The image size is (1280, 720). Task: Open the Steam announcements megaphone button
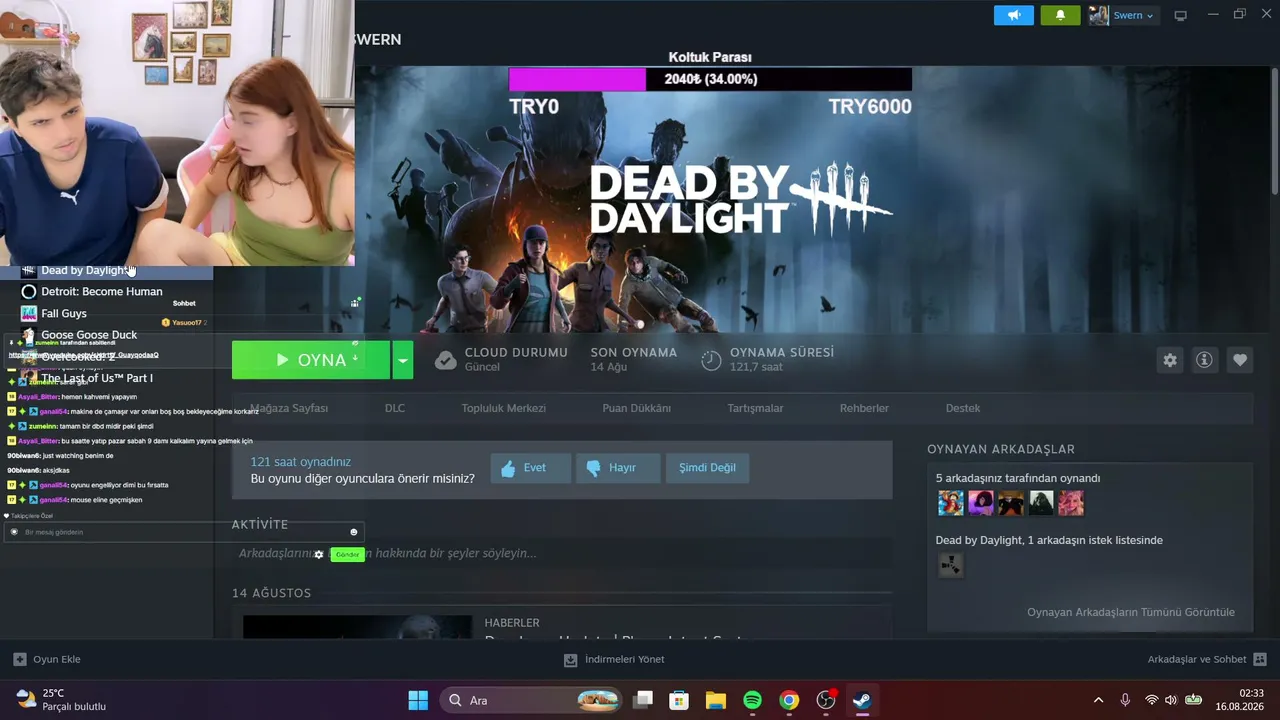click(x=1013, y=15)
